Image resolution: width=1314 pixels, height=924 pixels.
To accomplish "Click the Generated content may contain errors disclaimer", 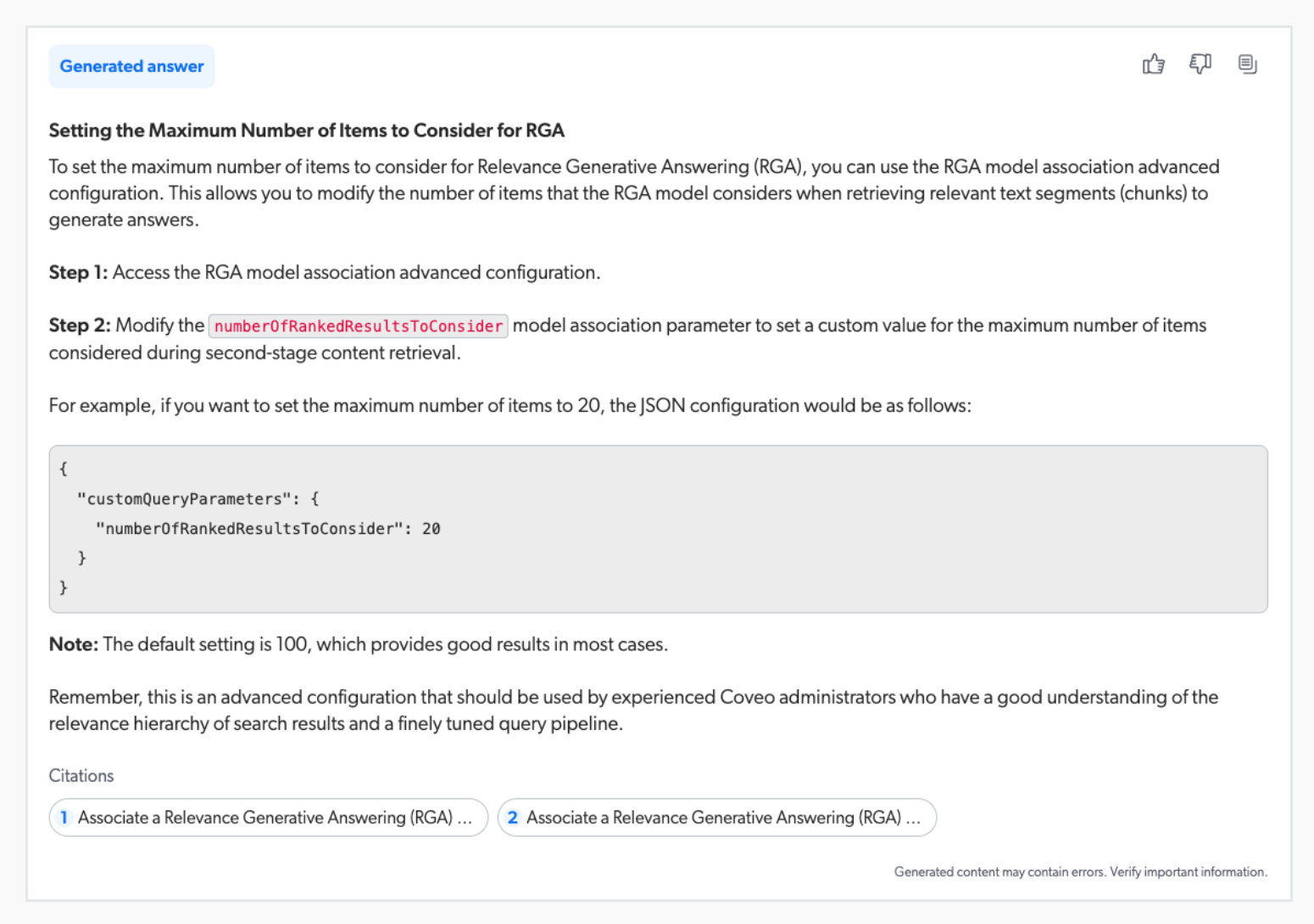I will point(1081,871).
